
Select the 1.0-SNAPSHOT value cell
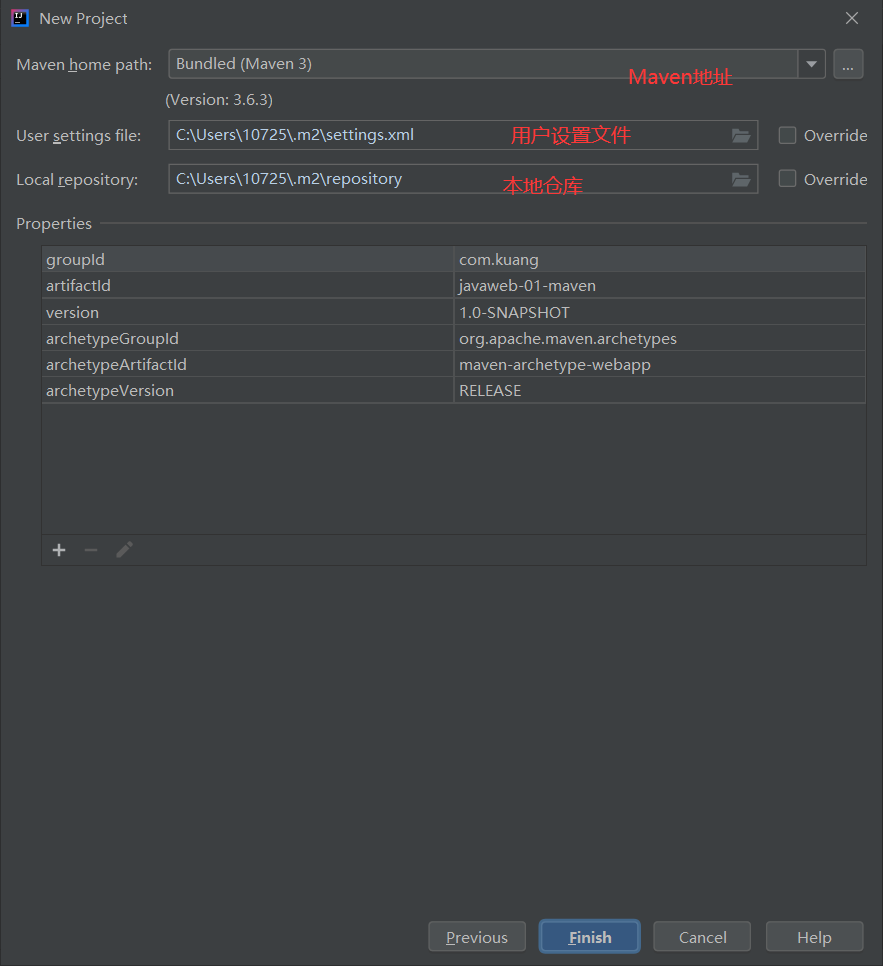(659, 312)
